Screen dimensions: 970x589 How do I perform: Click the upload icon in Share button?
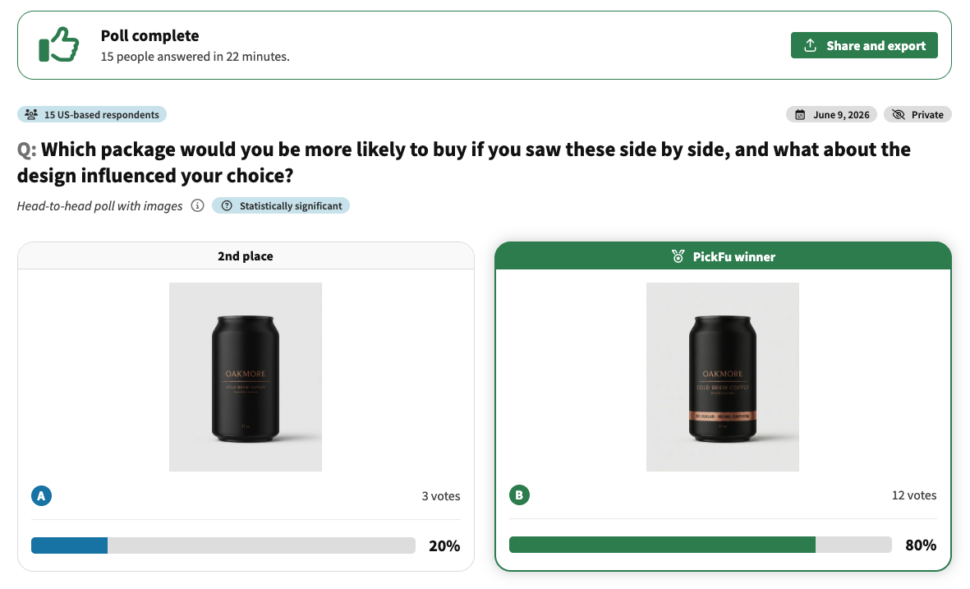click(x=810, y=45)
